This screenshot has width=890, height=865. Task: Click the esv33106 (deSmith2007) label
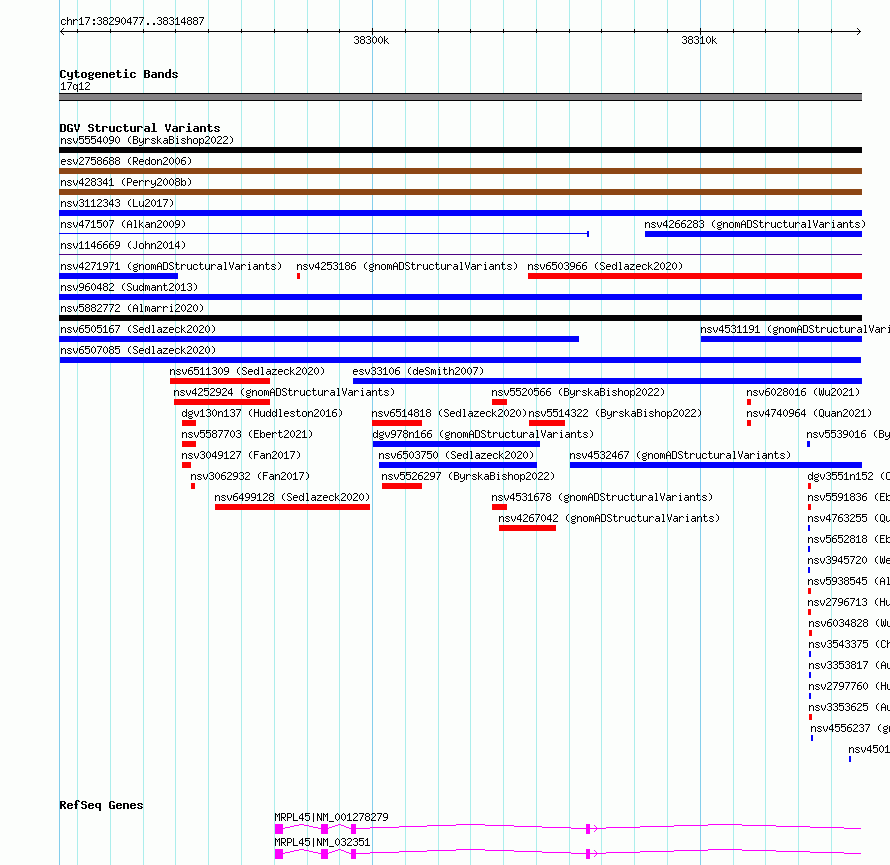(418, 371)
